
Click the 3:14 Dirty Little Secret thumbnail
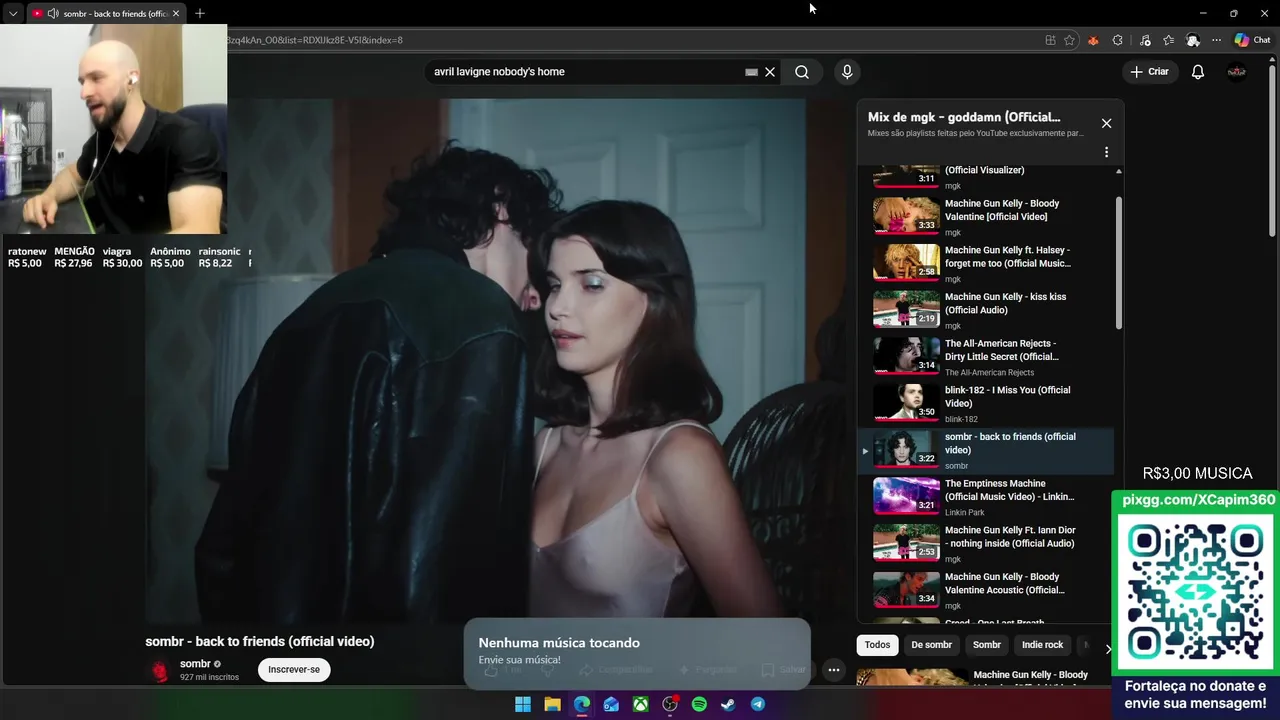[906, 356]
